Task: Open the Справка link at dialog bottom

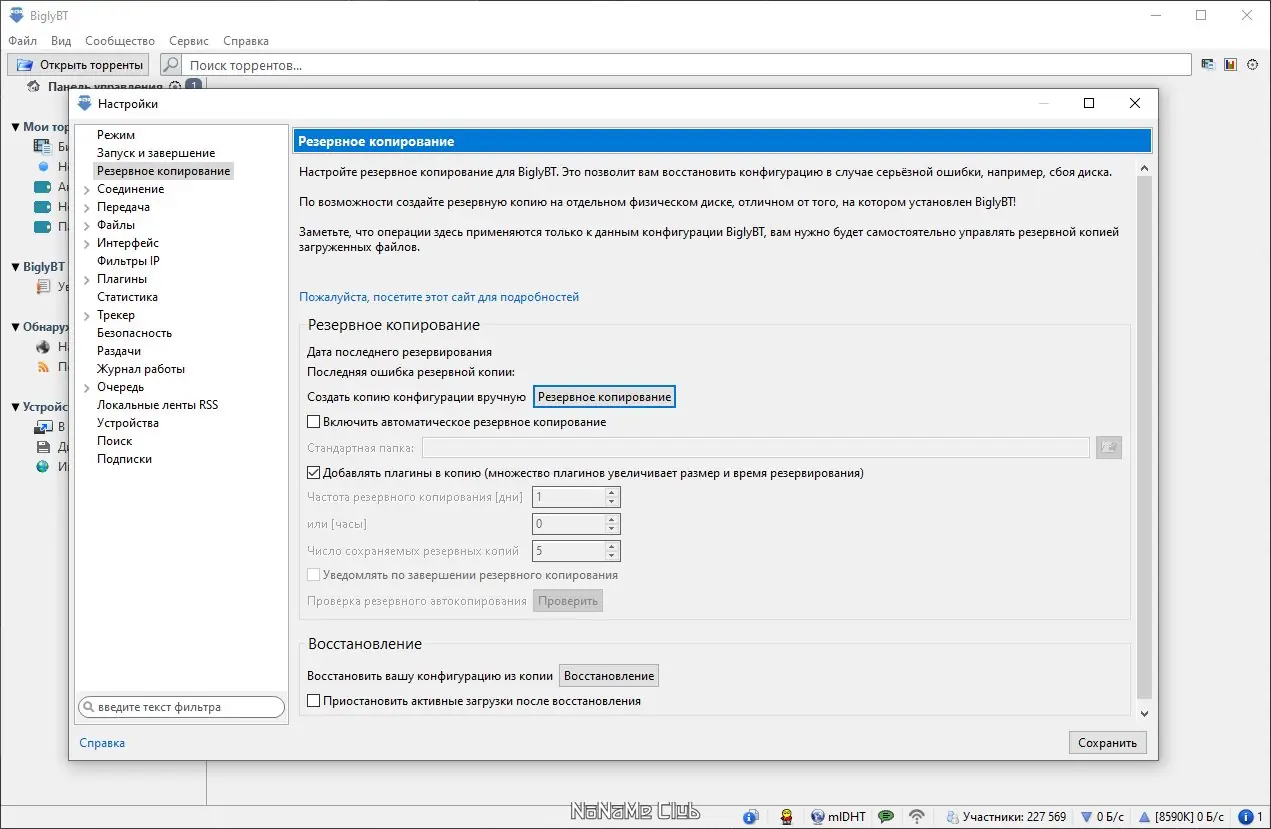Action: tap(102, 743)
